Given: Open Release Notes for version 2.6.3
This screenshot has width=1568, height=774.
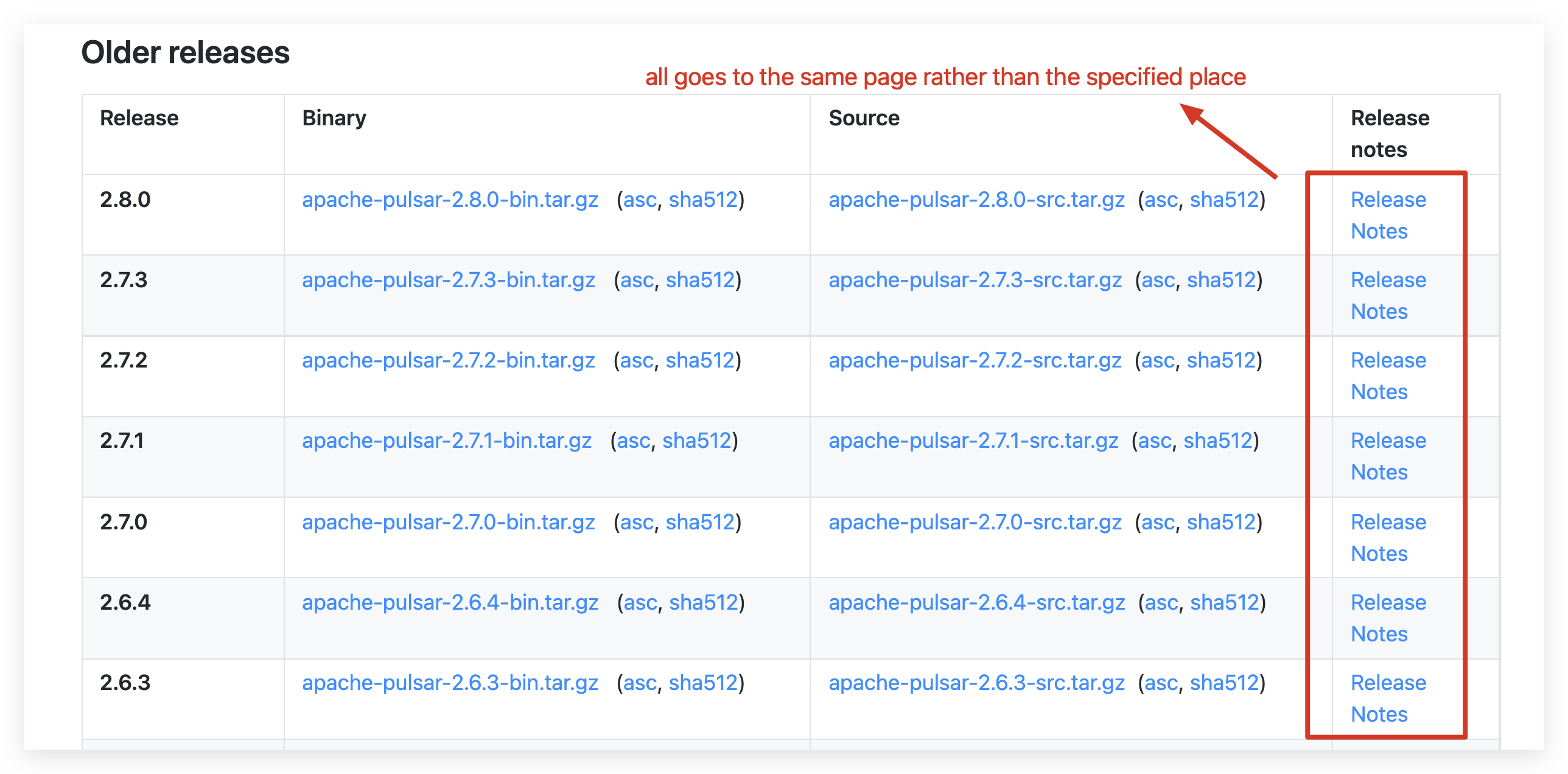Looking at the screenshot, I should coord(1388,698).
